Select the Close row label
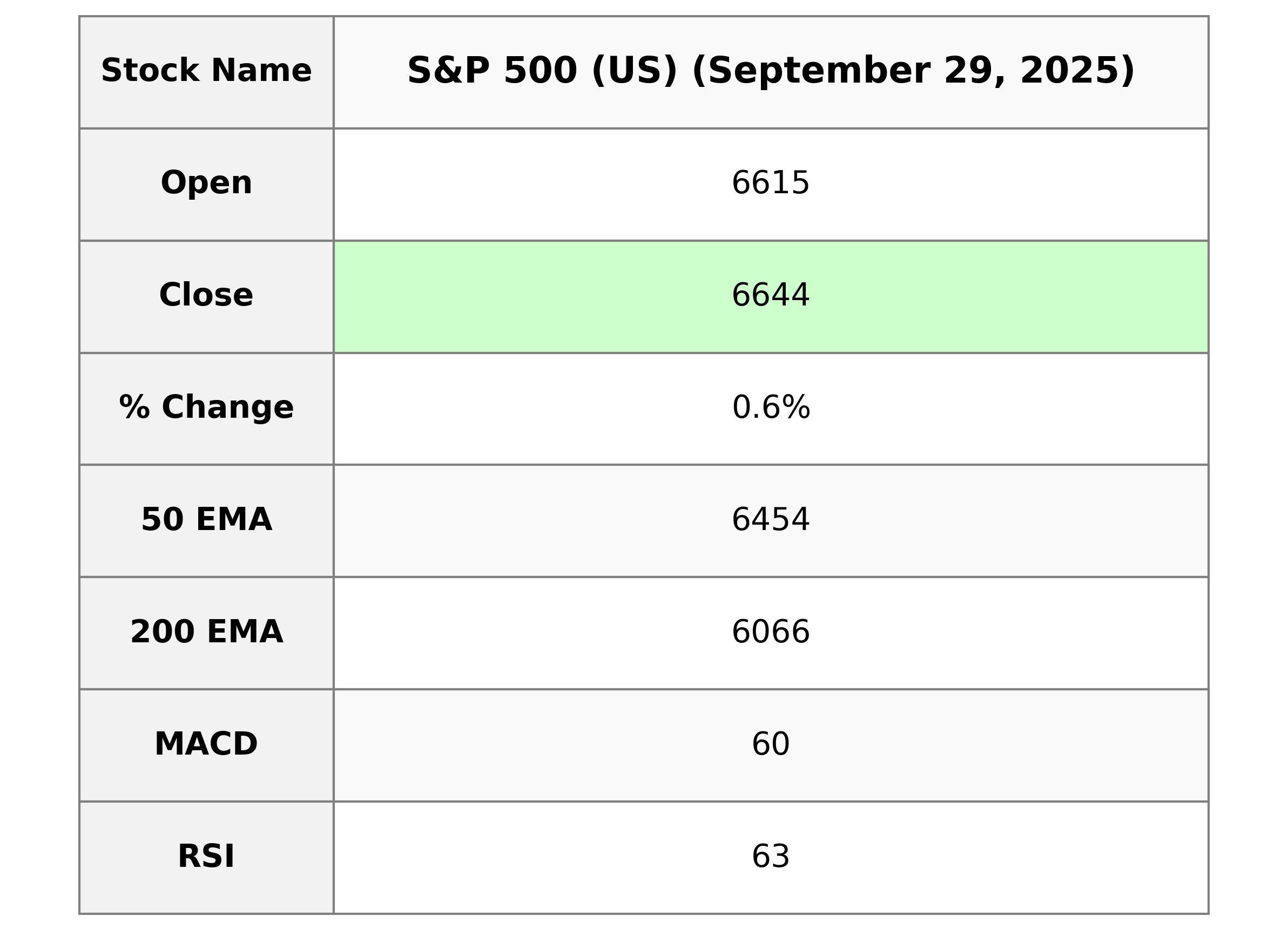1288x930 pixels. (x=206, y=296)
